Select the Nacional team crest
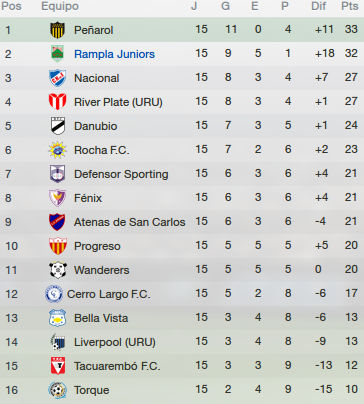 coord(57,78)
